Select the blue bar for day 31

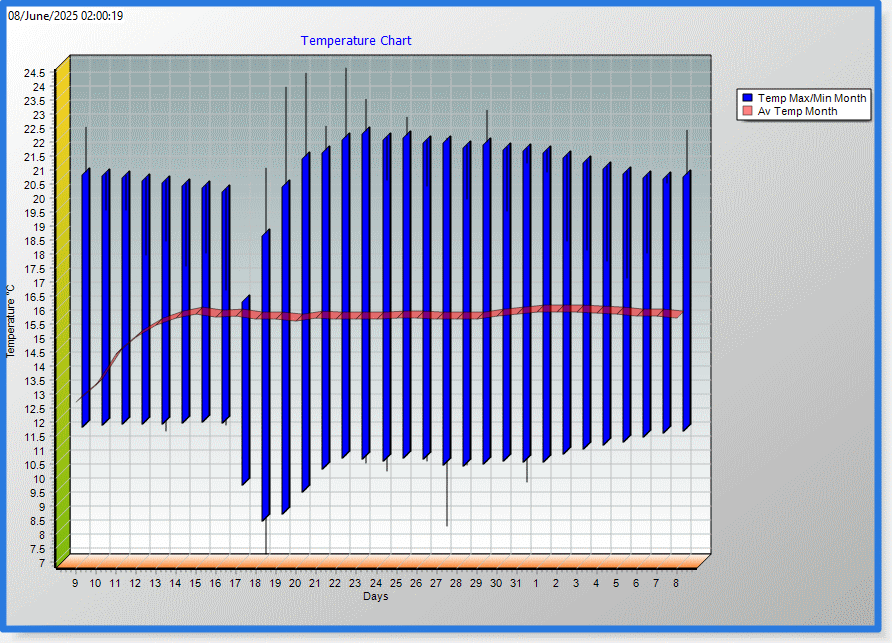point(527,303)
